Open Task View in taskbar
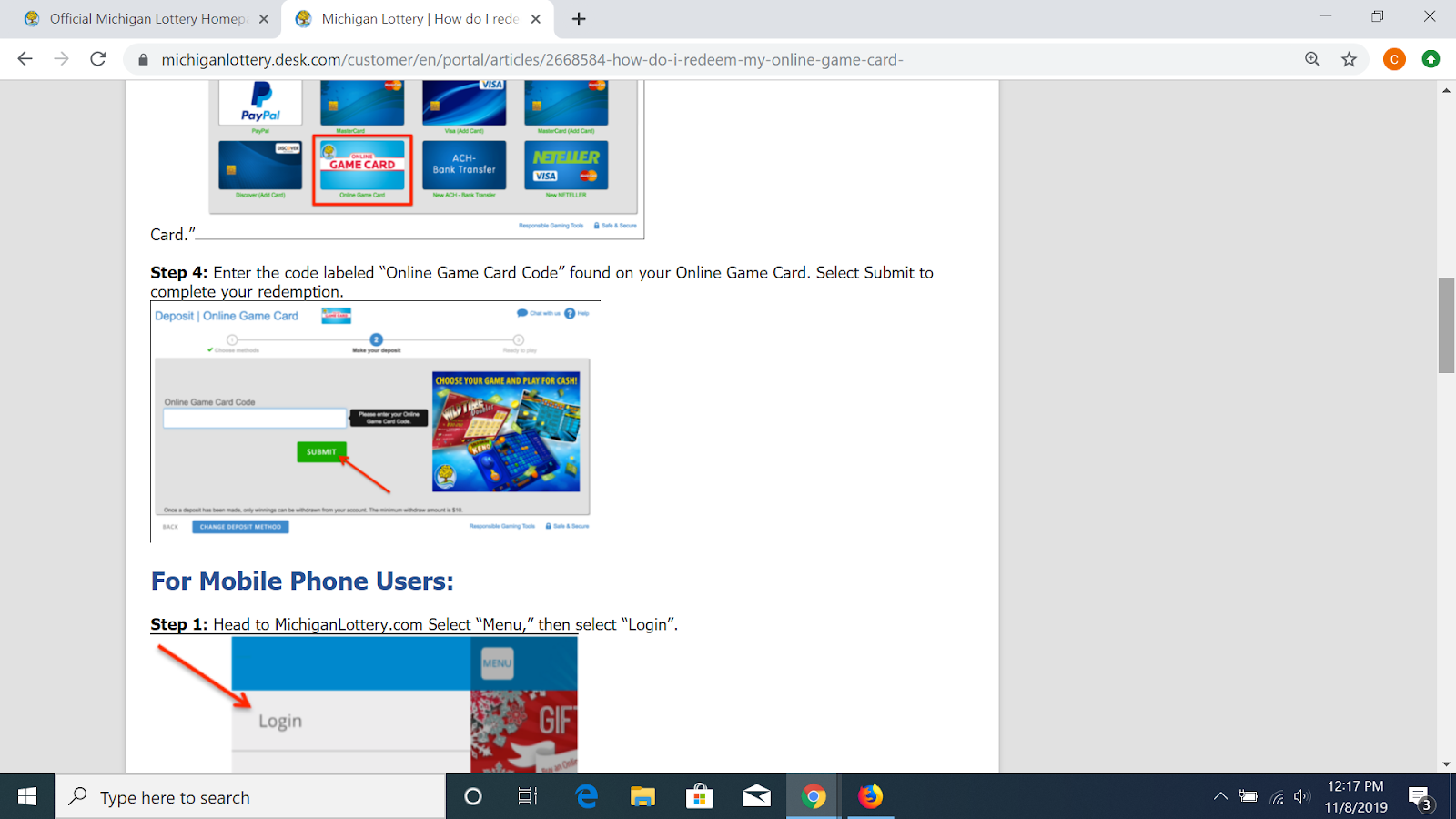Screen dimensions: 1456x819 coord(528,797)
